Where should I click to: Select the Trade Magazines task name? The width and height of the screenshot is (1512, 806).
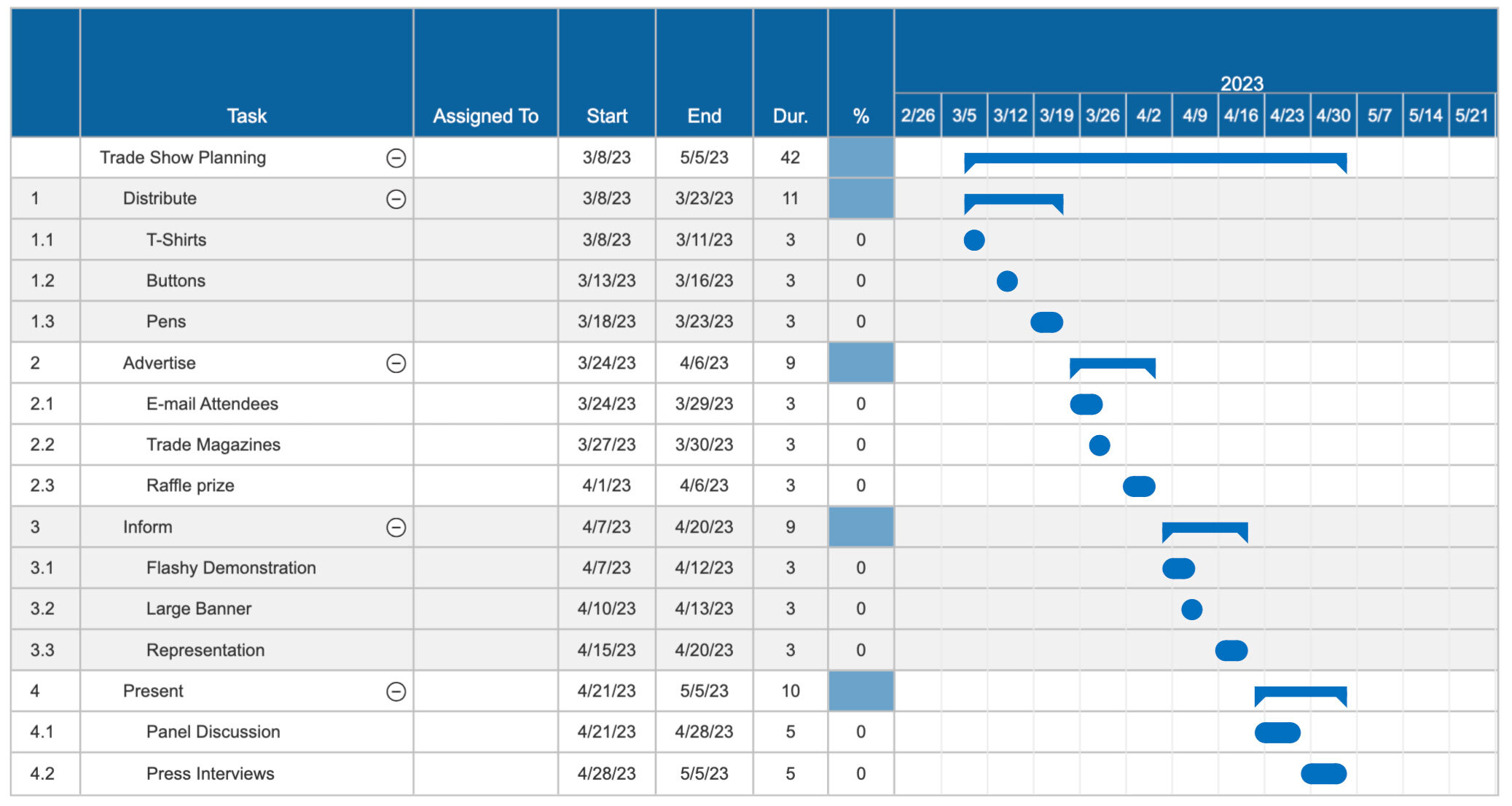214,445
